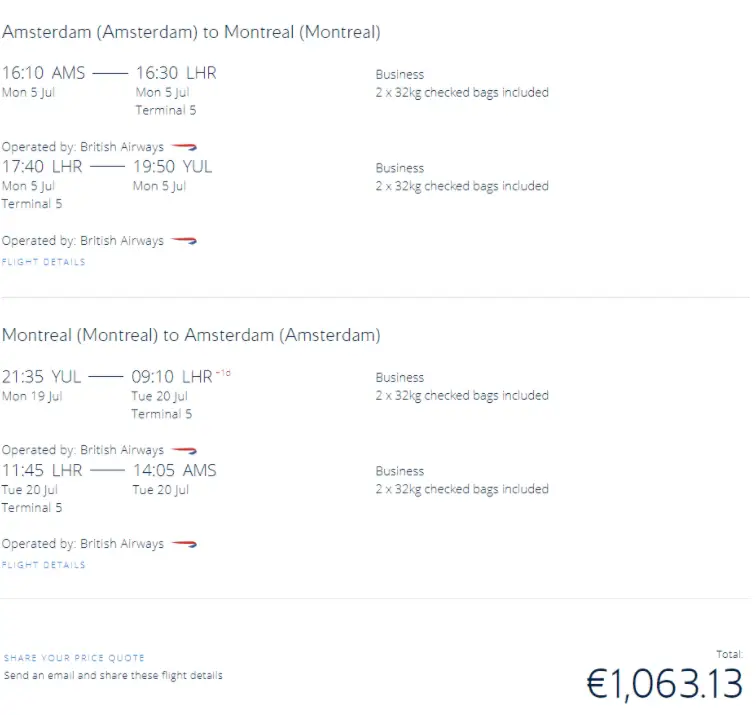Screen dimensions: 756x715
Task: Click British Airways logo under LHR–YUL flight
Action: pyautogui.click(x=183, y=241)
